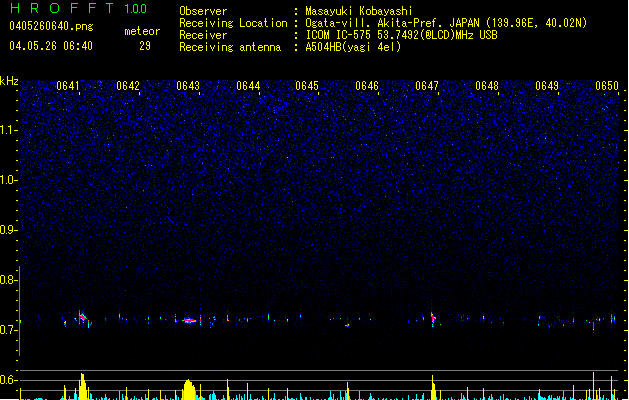Click the meteor echo trace near 0647

pyautogui.click(x=433, y=319)
